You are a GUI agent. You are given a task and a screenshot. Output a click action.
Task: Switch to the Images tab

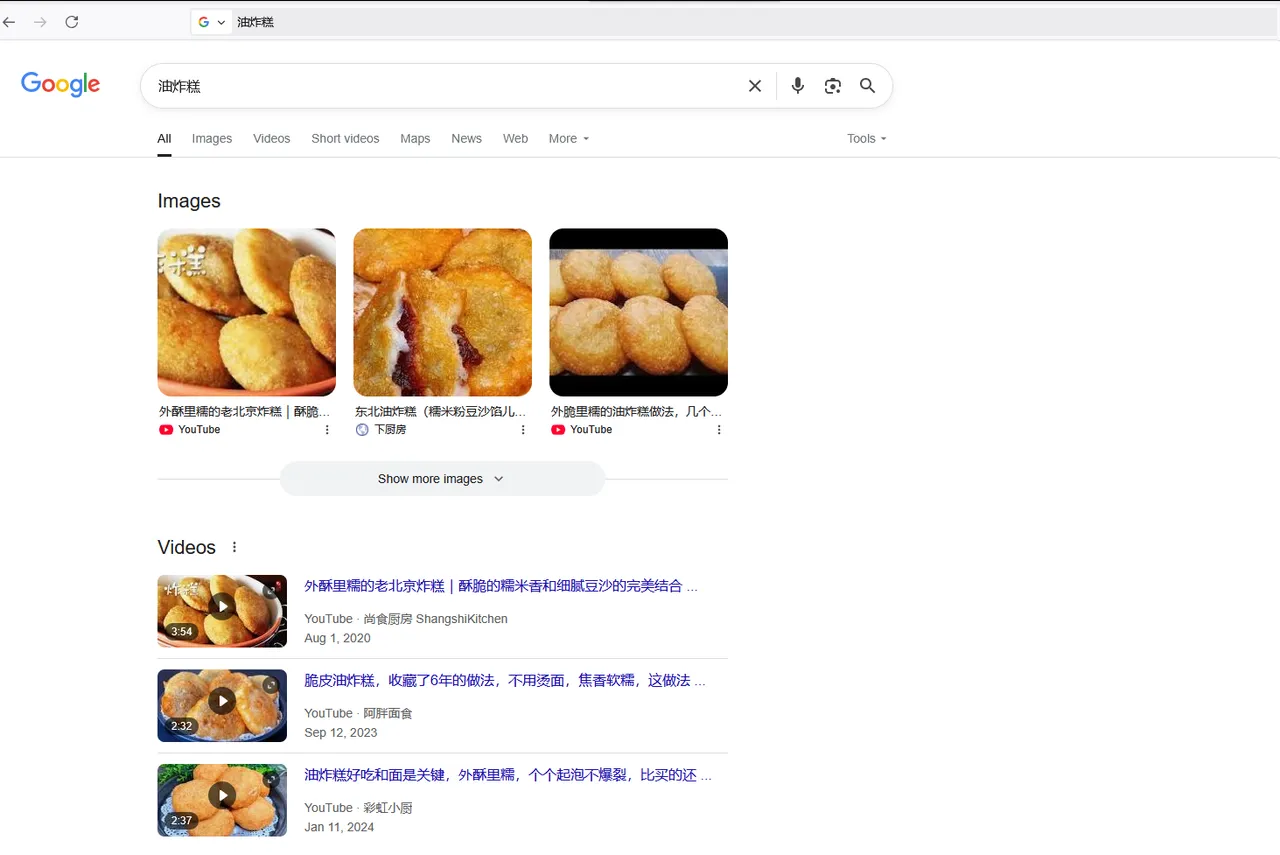click(x=212, y=139)
